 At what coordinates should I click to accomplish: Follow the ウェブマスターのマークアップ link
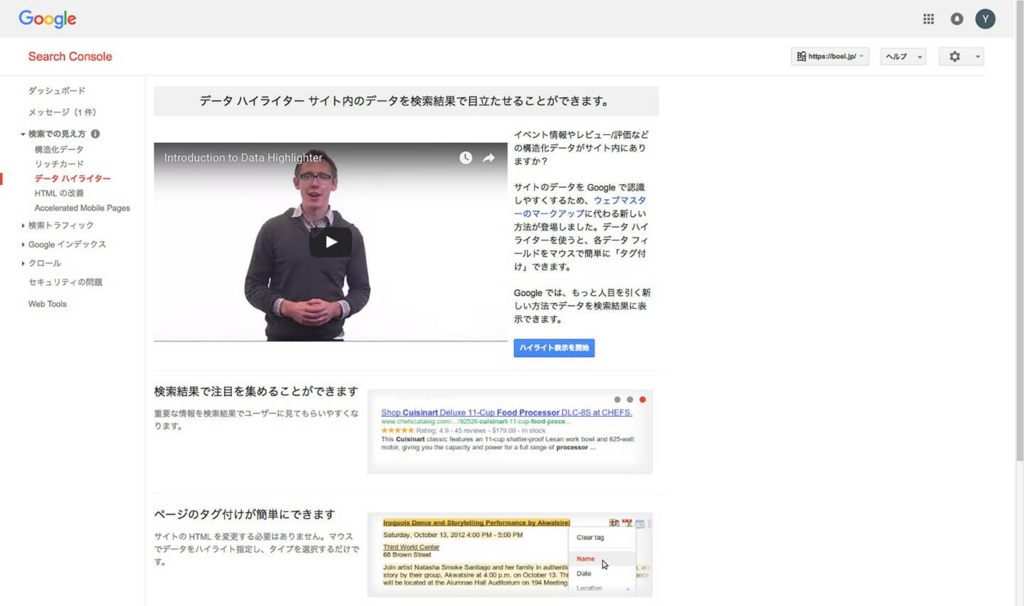(580, 207)
